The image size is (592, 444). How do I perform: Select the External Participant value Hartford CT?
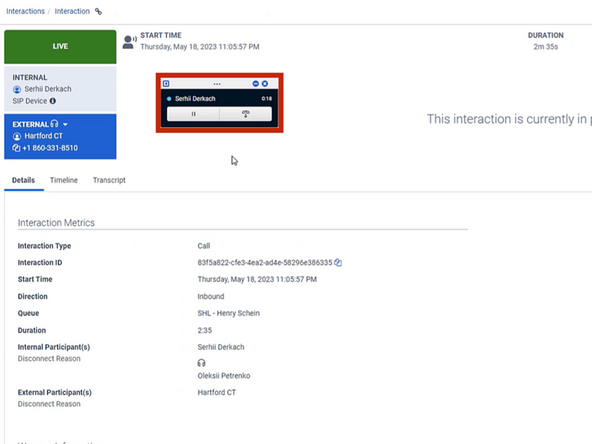tap(217, 392)
